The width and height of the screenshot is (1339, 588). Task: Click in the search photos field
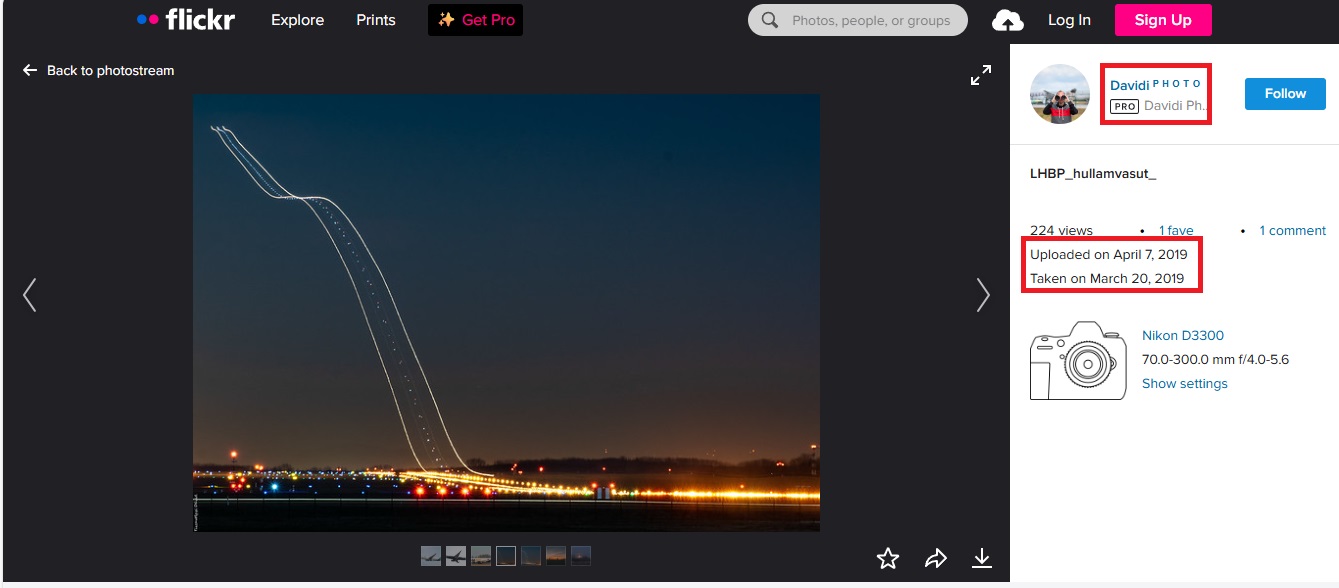tap(870, 20)
